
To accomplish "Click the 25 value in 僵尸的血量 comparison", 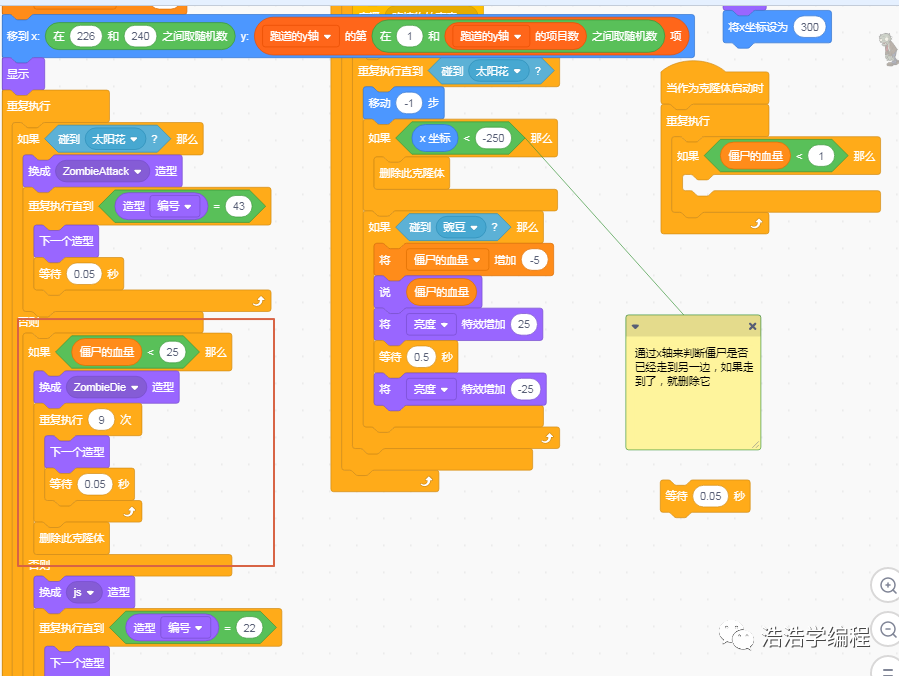I will click(x=173, y=352).
